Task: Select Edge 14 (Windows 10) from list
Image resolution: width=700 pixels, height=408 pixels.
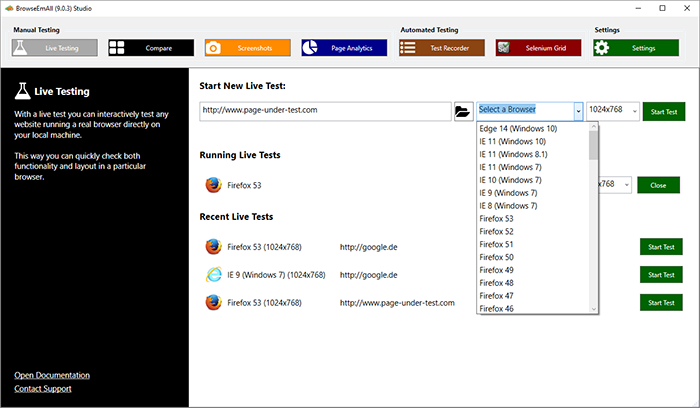Action: pos(518,129)
